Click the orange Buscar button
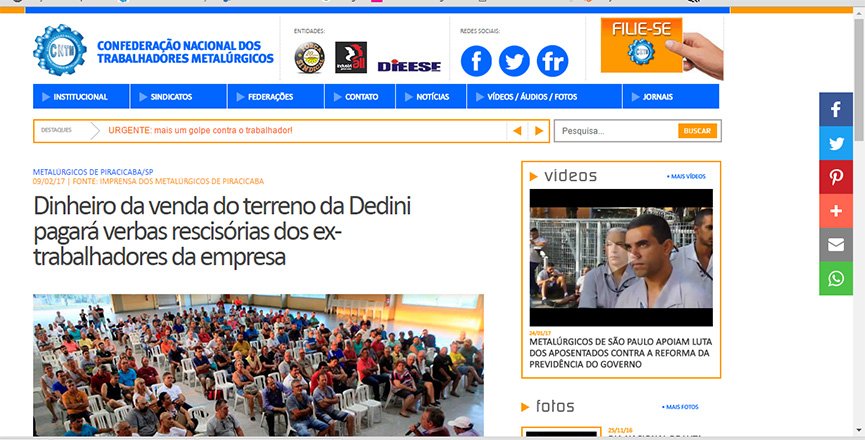865x440 pixels. 697,131
